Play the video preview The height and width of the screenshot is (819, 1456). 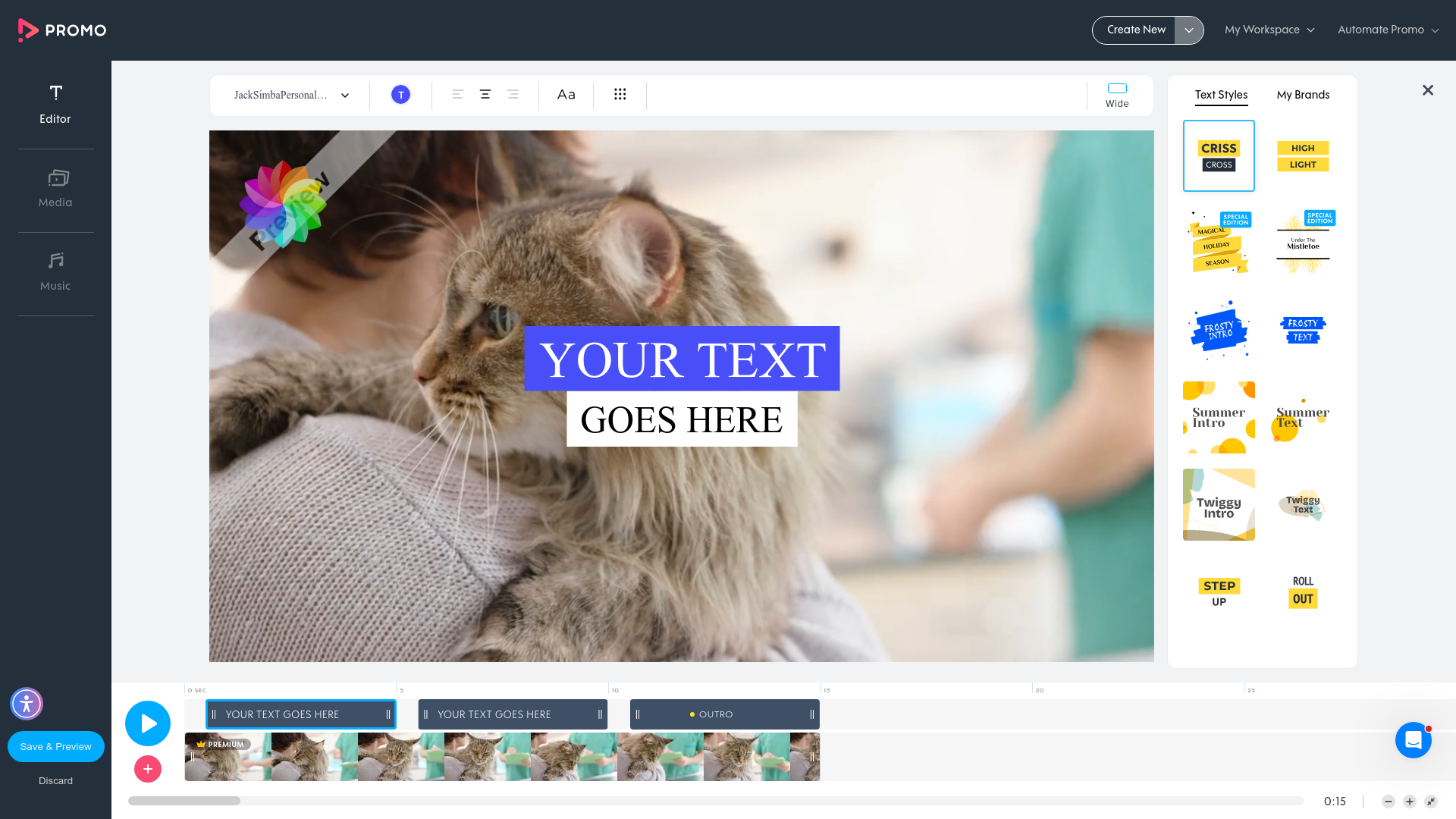coord(148,723)
